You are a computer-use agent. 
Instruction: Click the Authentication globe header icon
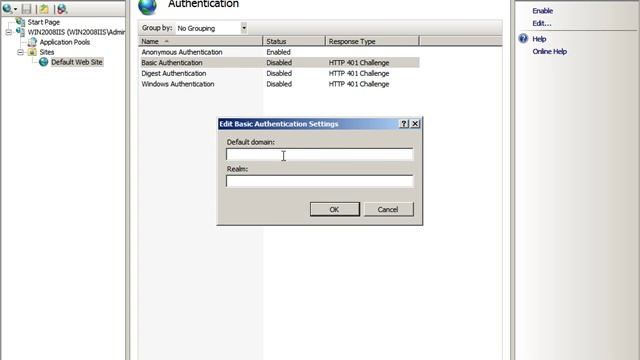click(147, 7)
